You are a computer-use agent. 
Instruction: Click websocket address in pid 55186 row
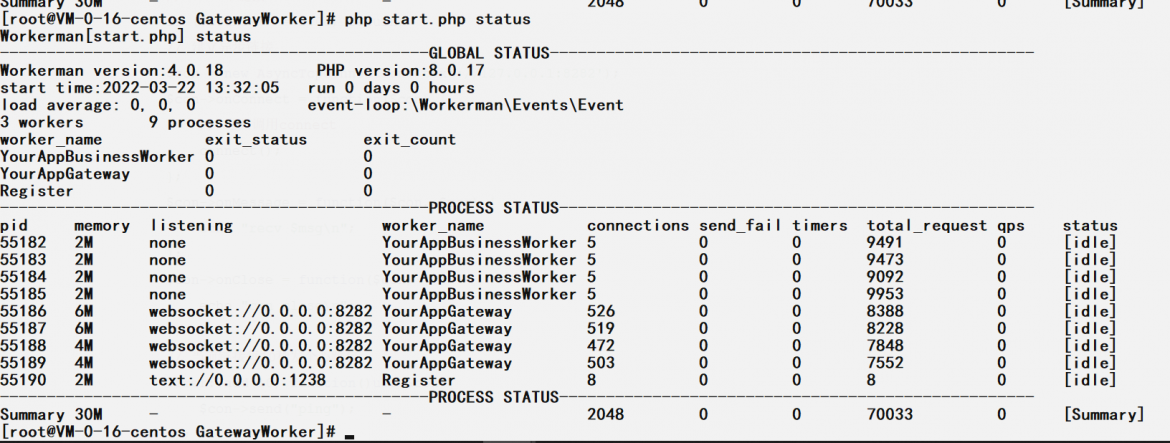pyautogui.click(x=260, y=311)
